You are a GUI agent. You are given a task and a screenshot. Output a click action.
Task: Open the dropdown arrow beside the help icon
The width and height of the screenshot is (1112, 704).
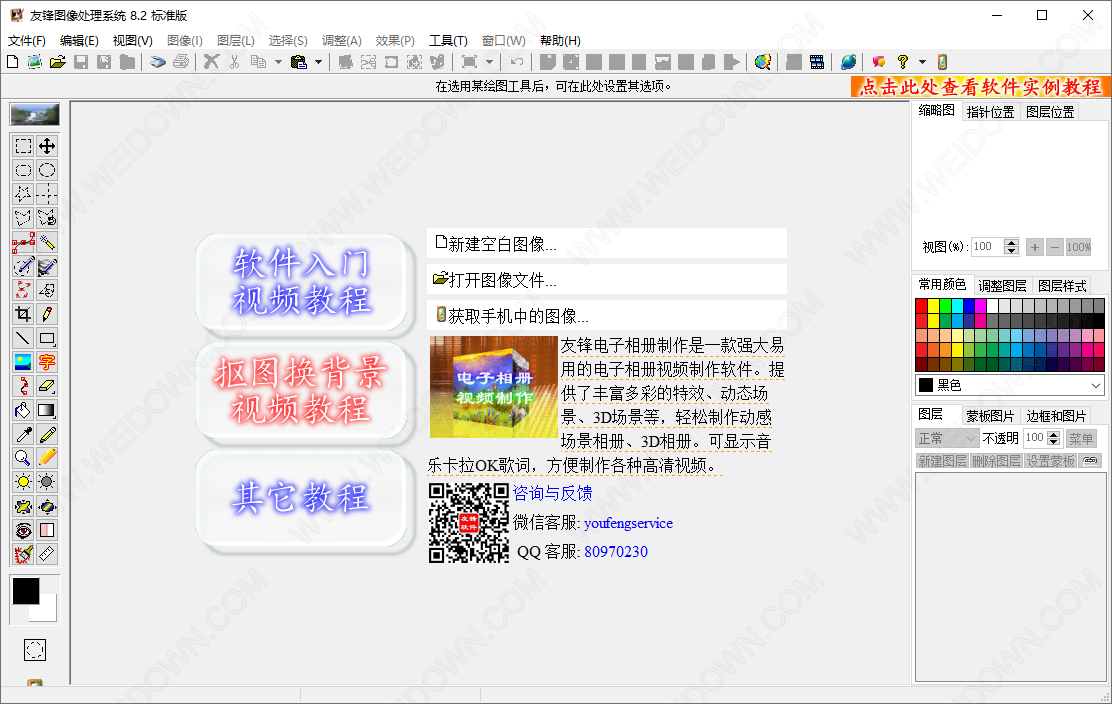(x=923, y=62)
